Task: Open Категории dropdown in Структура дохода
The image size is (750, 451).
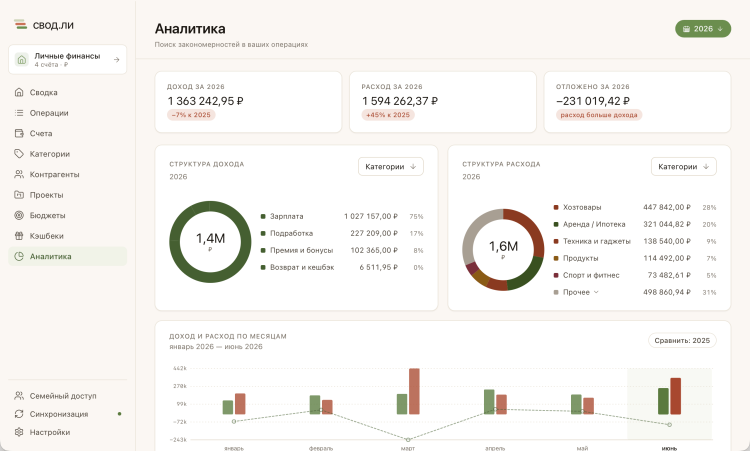Action: pos(391,166)
